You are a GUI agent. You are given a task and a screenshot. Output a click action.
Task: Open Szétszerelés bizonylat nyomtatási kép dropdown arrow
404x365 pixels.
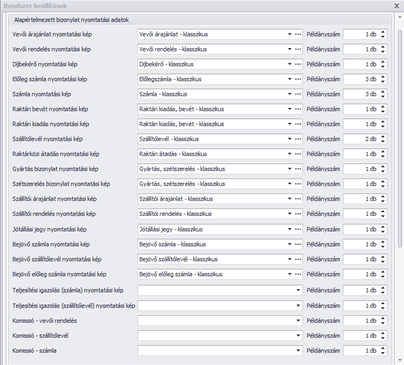coord(289,184)
